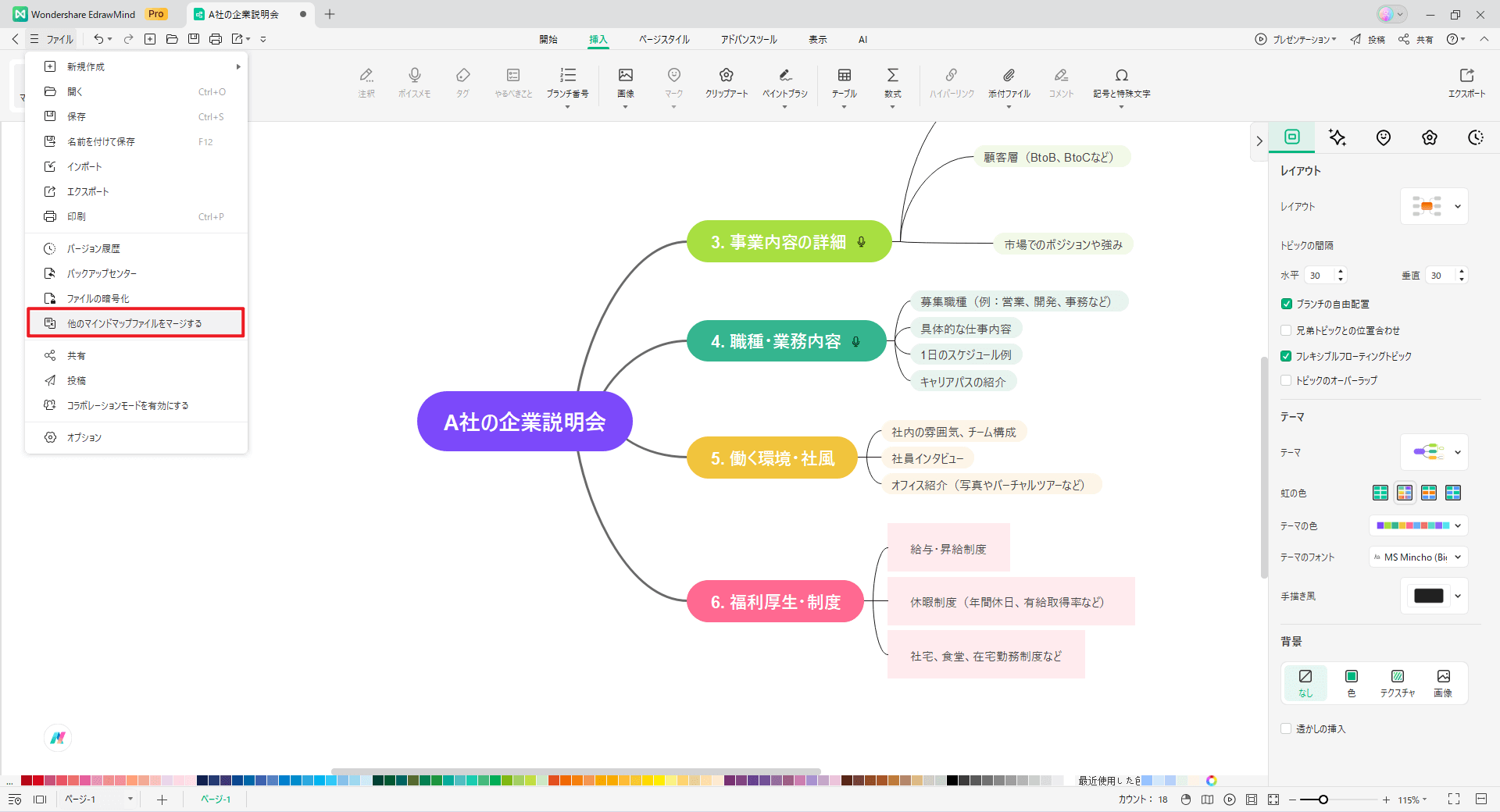Click the fullscreen icon in status bar
The image size is (1500, 812).
click(1453, 799)
